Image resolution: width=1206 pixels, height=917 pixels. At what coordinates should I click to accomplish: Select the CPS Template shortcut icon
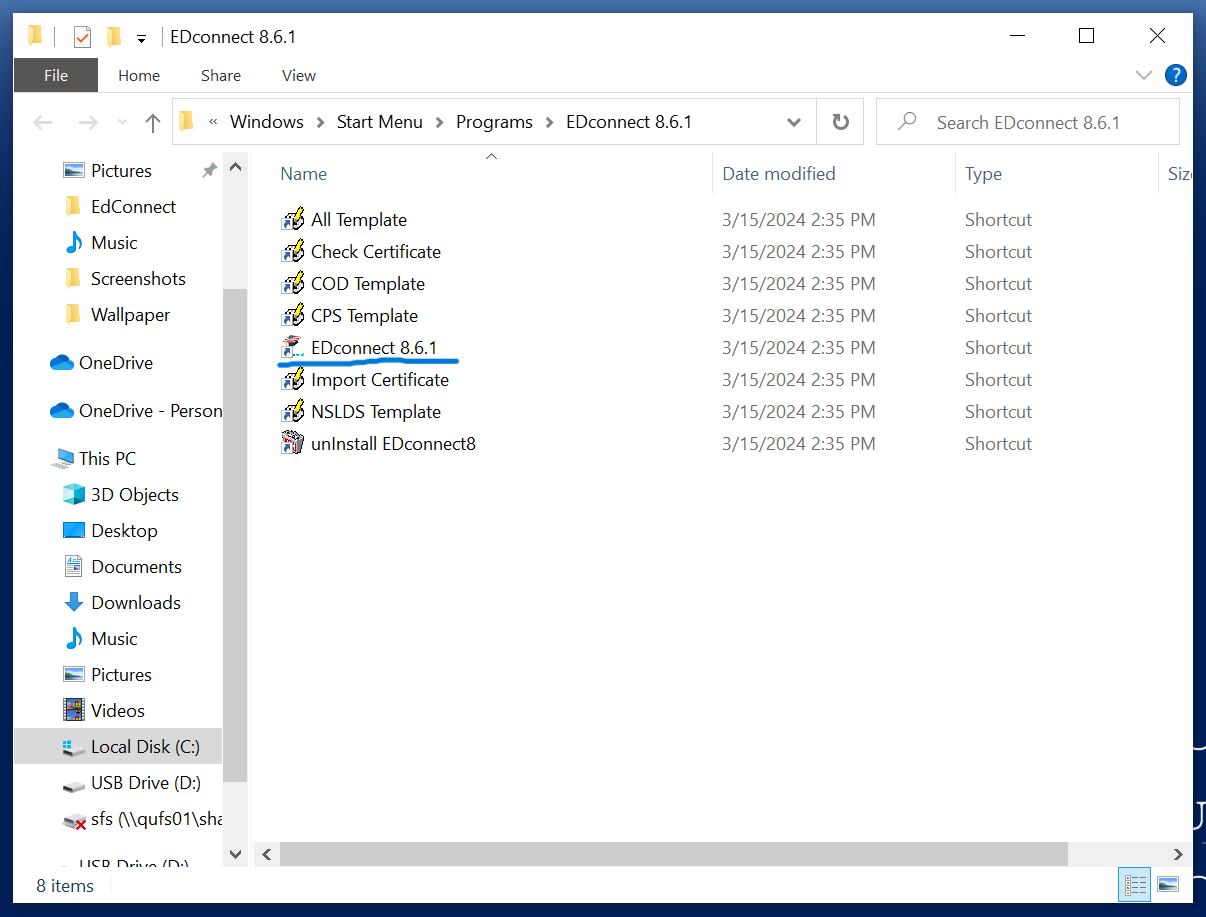293,316
